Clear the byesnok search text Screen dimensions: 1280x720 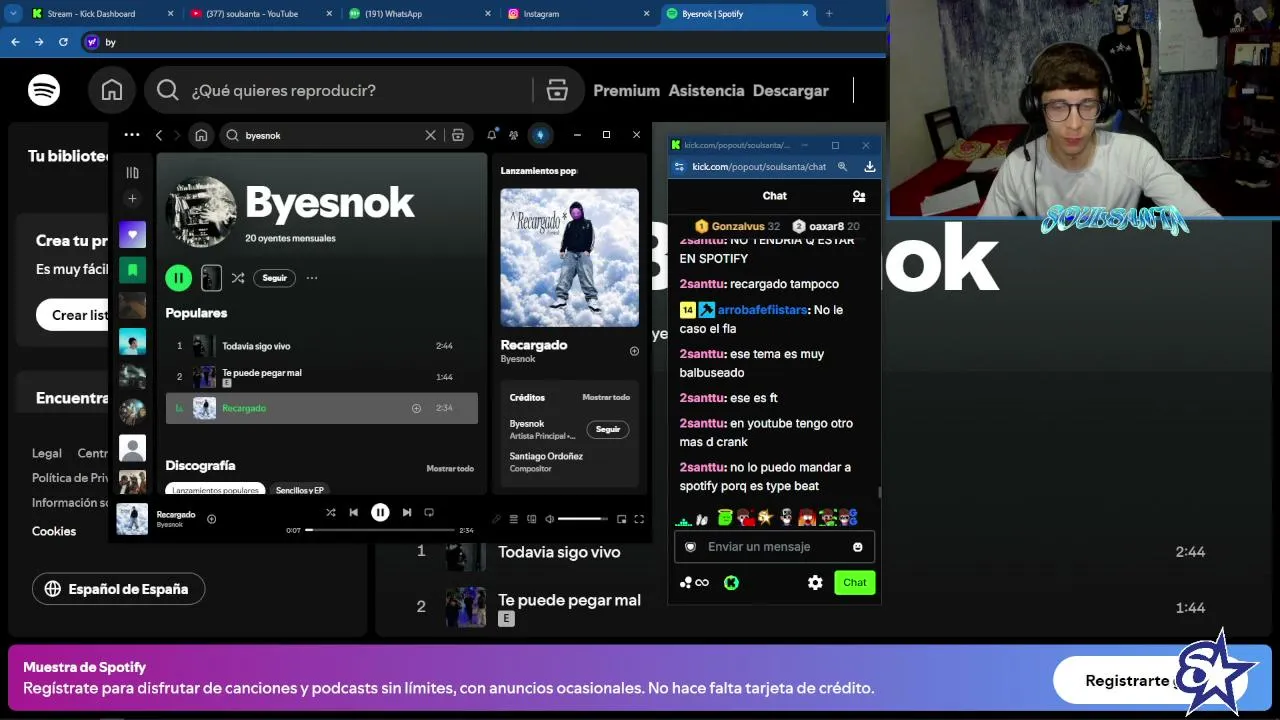pyautogui.click(x=430, y=135)
